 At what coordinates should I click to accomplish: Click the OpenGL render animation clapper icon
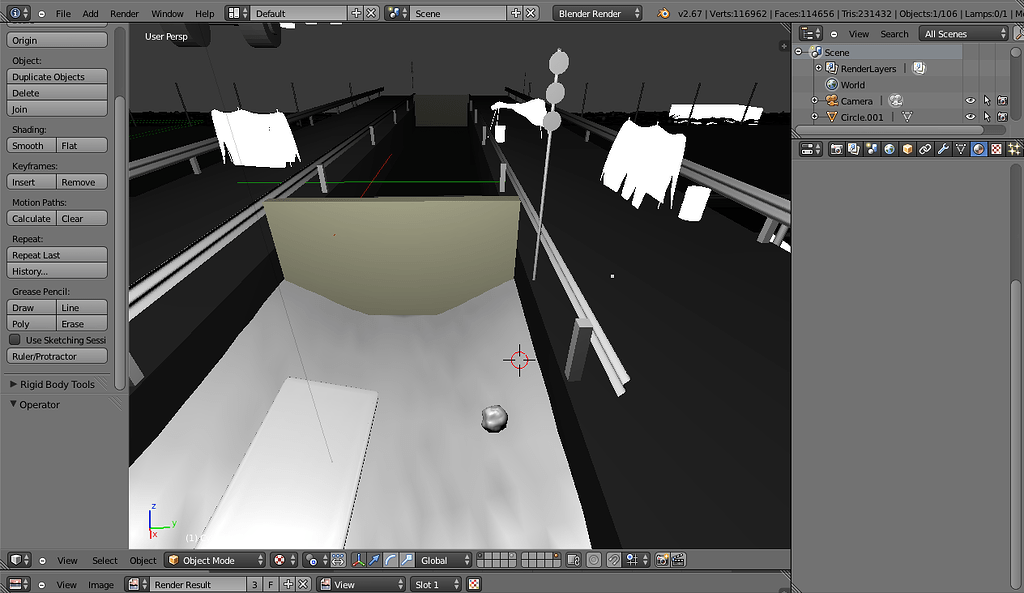tap(678, 560)
